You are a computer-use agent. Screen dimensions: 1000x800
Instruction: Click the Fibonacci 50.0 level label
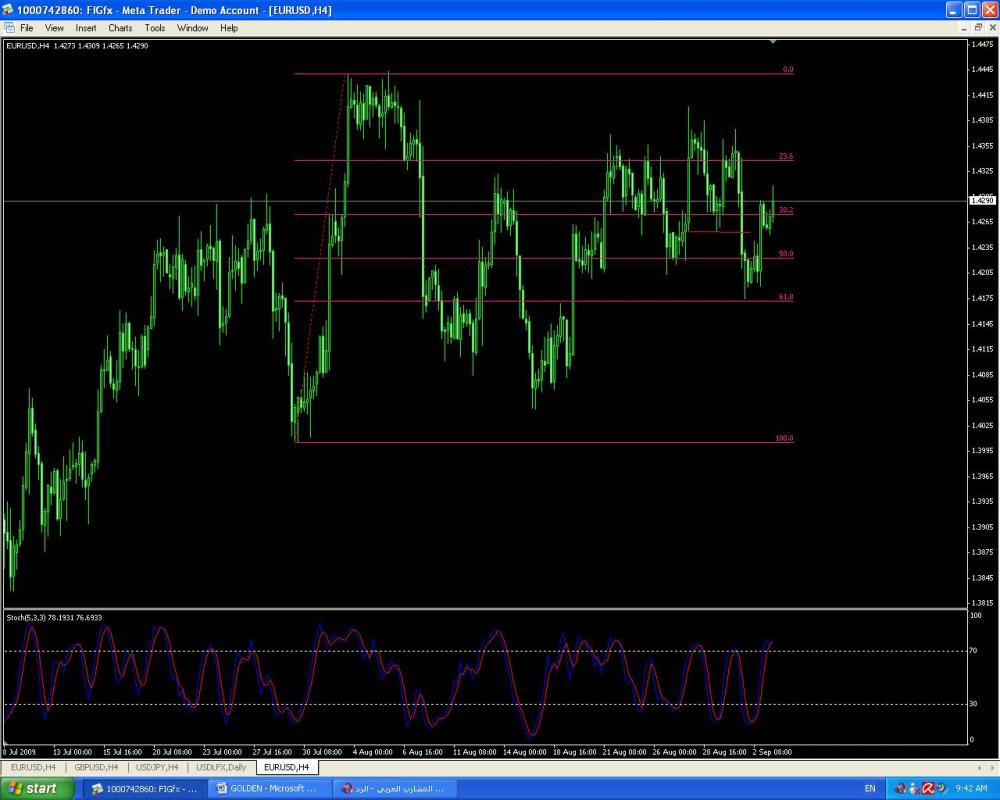pyautogui.click(x=786, y=254)
